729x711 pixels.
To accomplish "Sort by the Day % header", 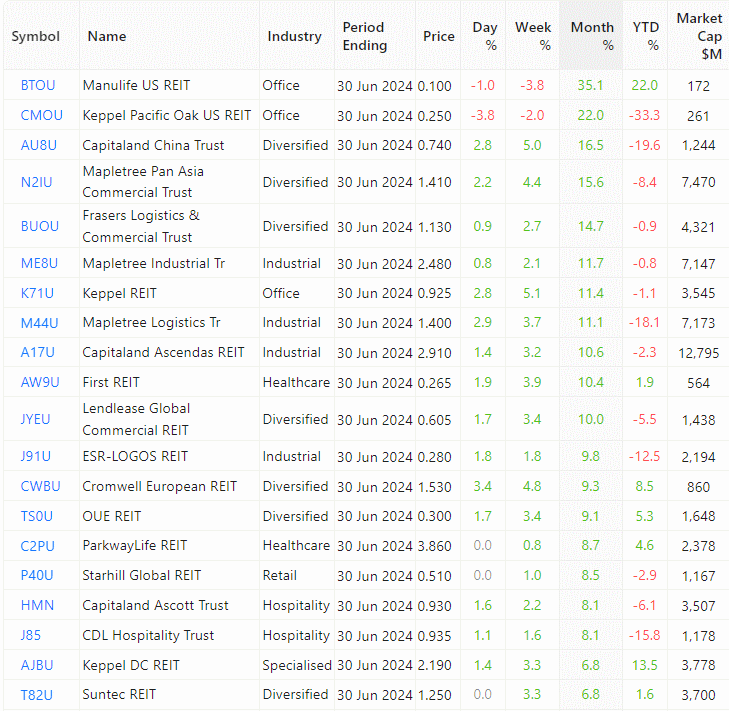I will tap(485, 36).
